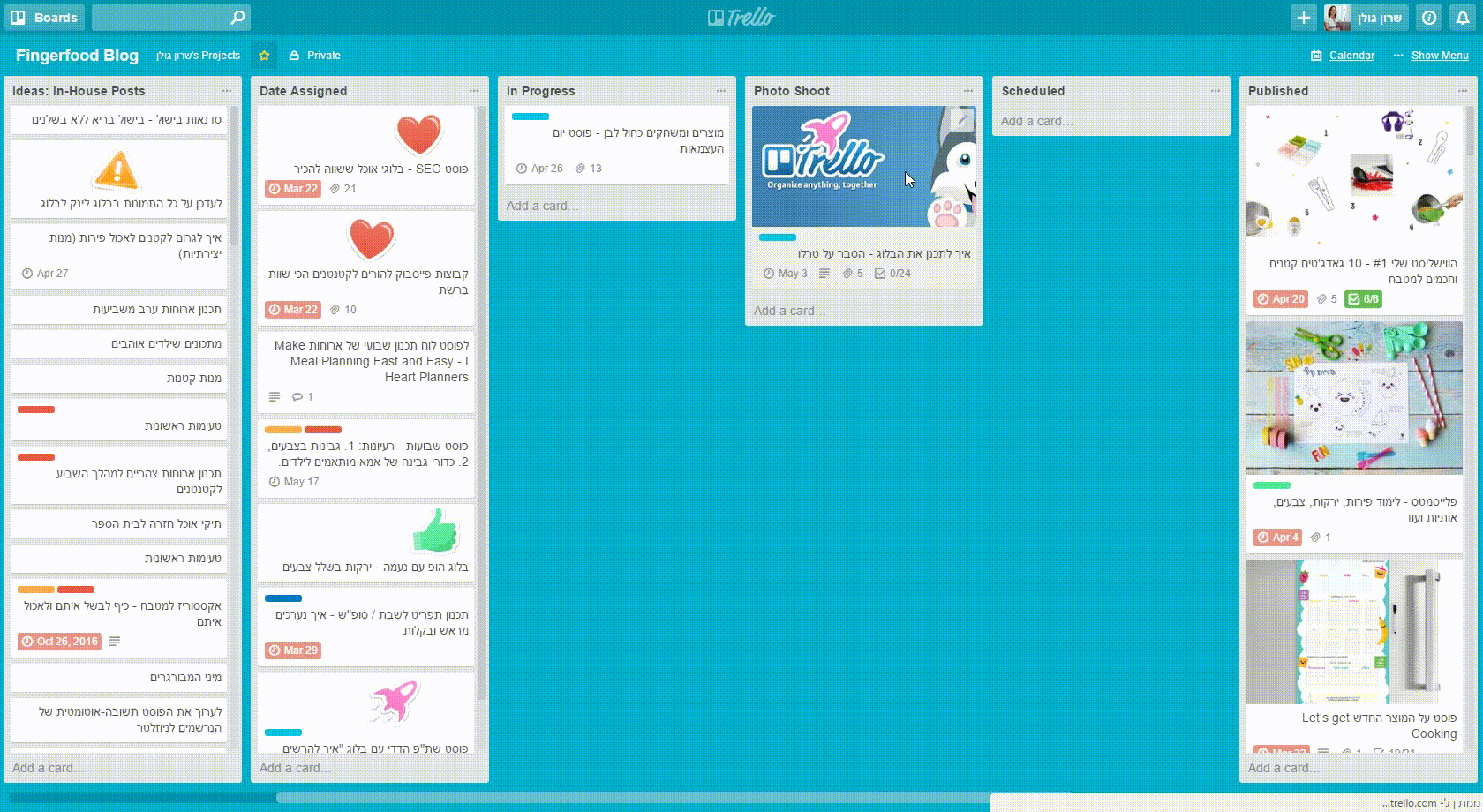Open In Progress list menu
Image resolution: width=1483 pixels, height=812 pixels.
pyautogui.click(x=721, y=91)
